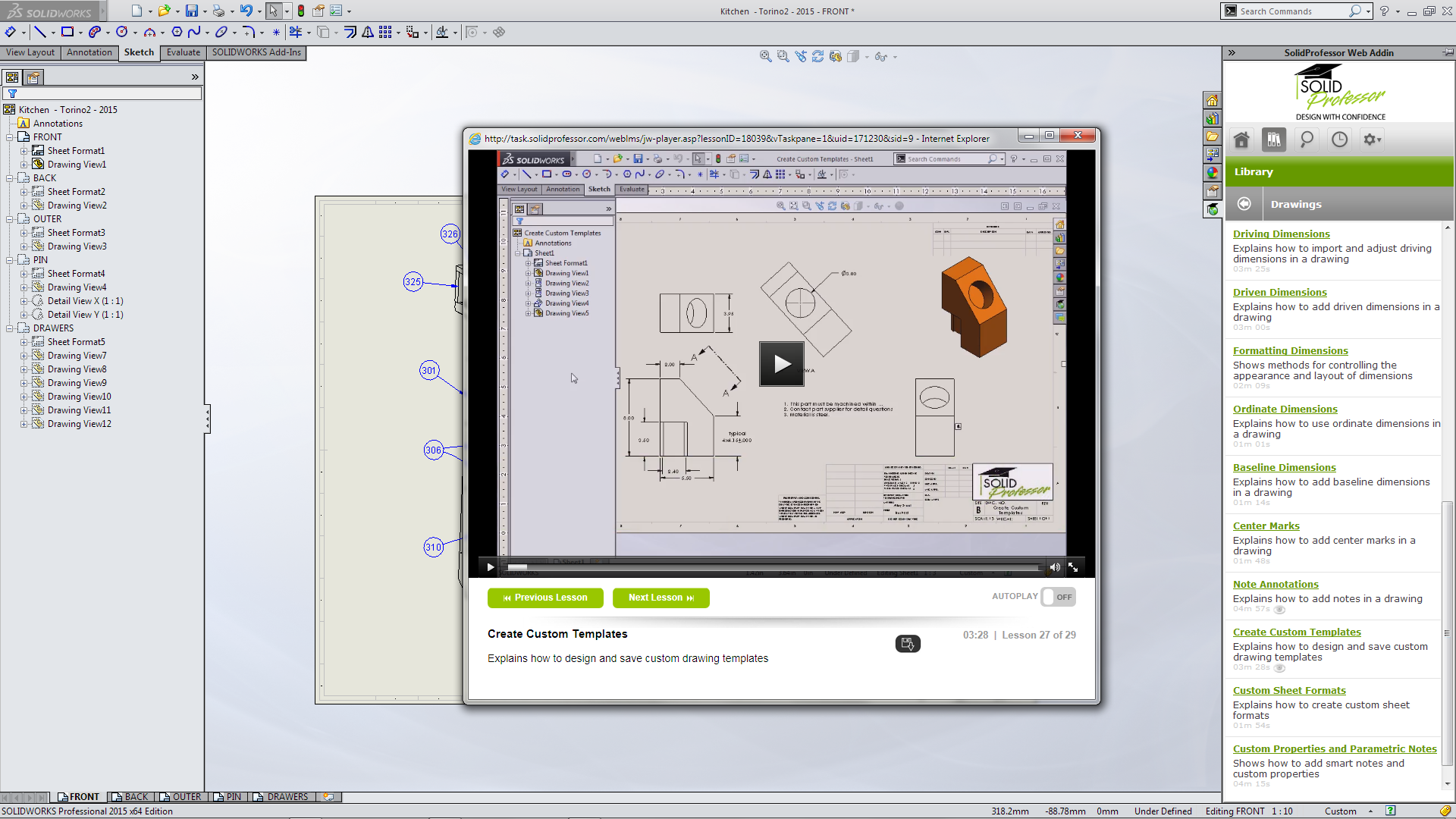Screen dimensions: 1456x819
Task: Open the SolidProfessor settings gear dropdown
Action: click(1372, 140)
